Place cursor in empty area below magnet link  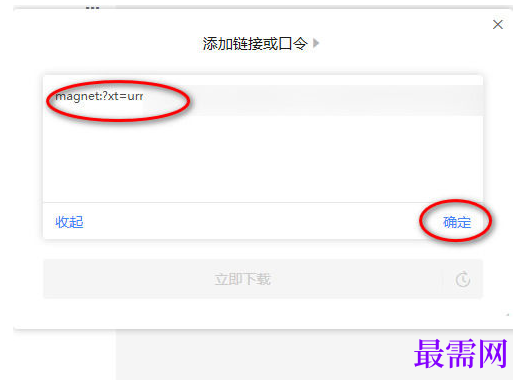(x=263, y=159)
